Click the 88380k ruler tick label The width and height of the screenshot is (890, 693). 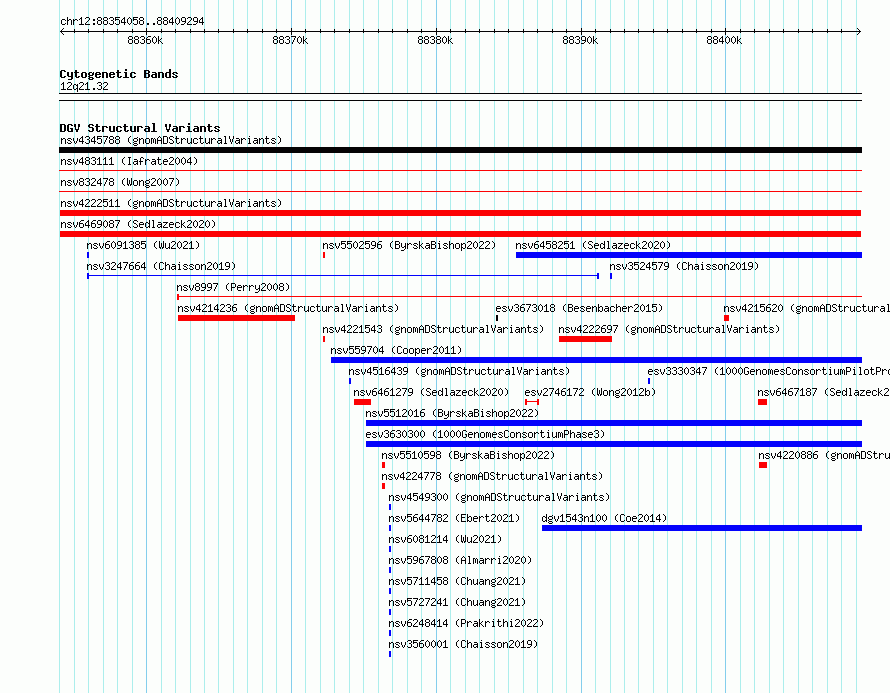[435, 40]
